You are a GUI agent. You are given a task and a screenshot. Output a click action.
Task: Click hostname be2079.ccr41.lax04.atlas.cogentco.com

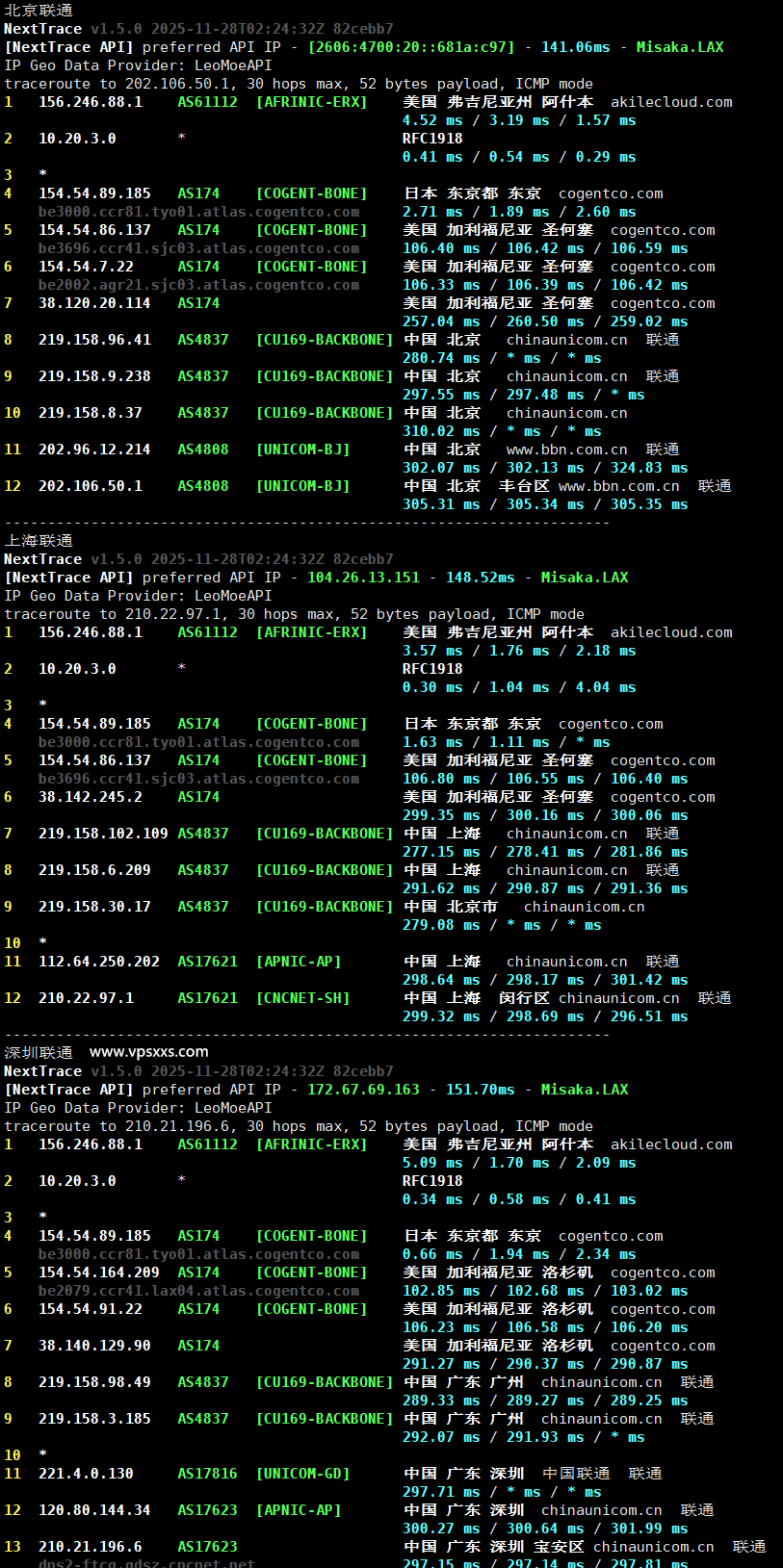[x=198, y=1291]
